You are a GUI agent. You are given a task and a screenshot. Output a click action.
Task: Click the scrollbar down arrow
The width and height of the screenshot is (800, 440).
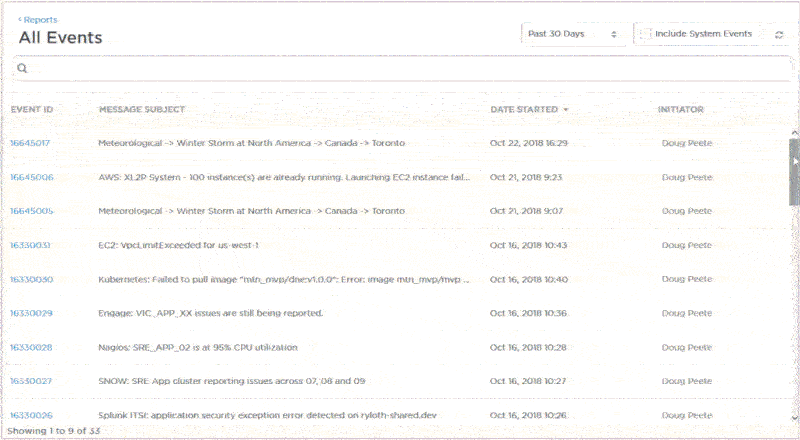794,416
